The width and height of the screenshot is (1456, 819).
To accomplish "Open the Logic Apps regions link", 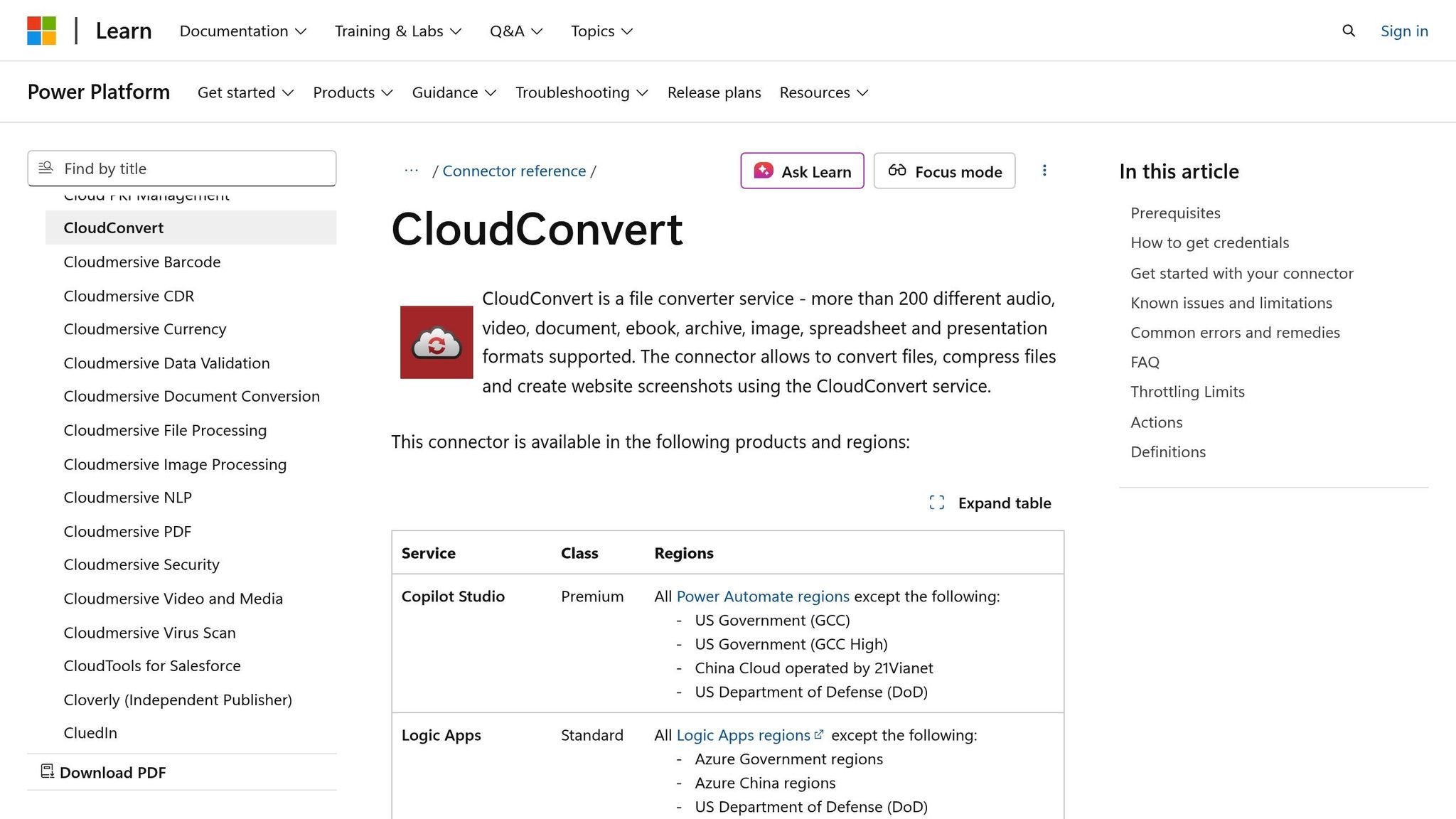I will (742, 735).
